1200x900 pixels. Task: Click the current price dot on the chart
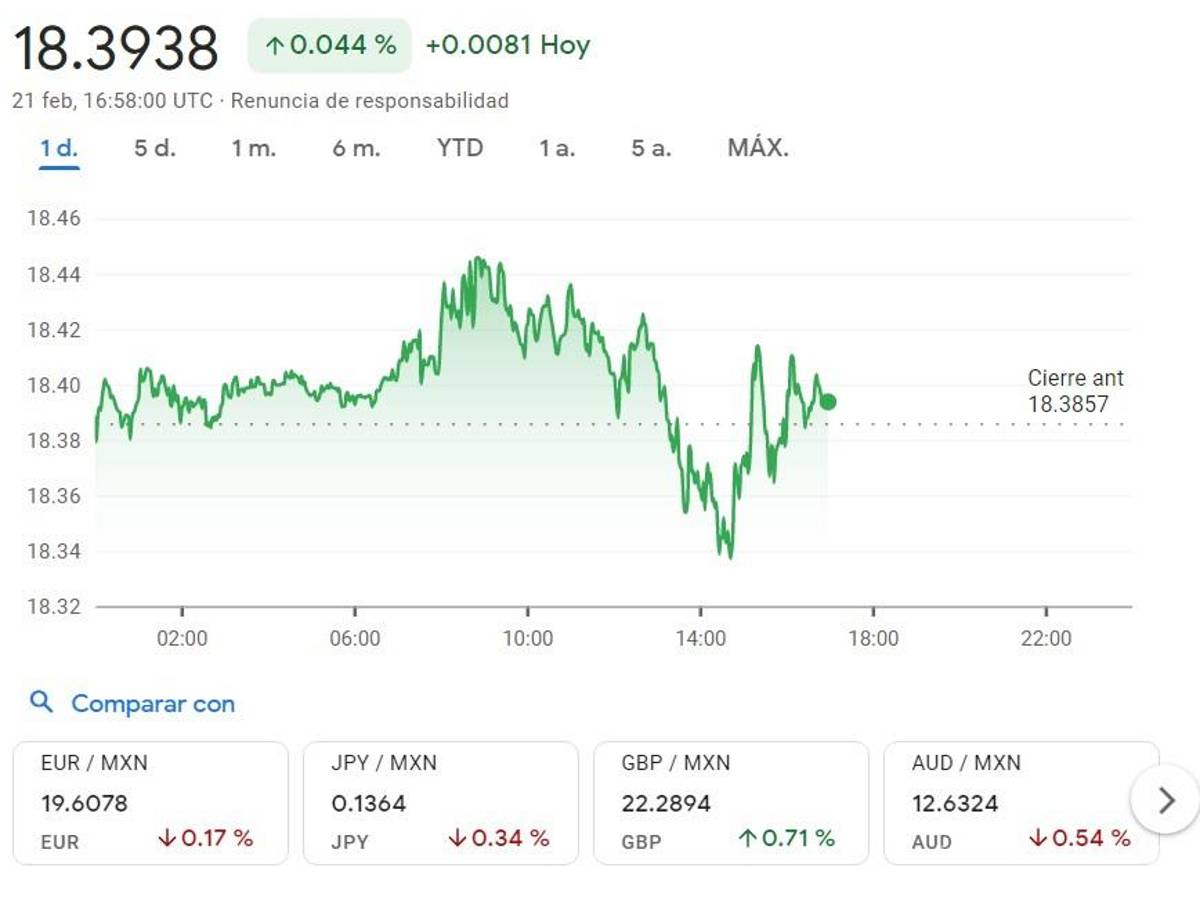[x=827, y=401]
